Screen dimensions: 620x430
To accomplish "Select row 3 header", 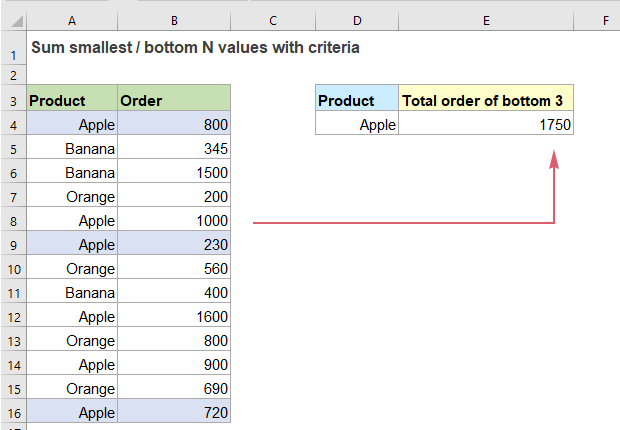I will (13, 100).
